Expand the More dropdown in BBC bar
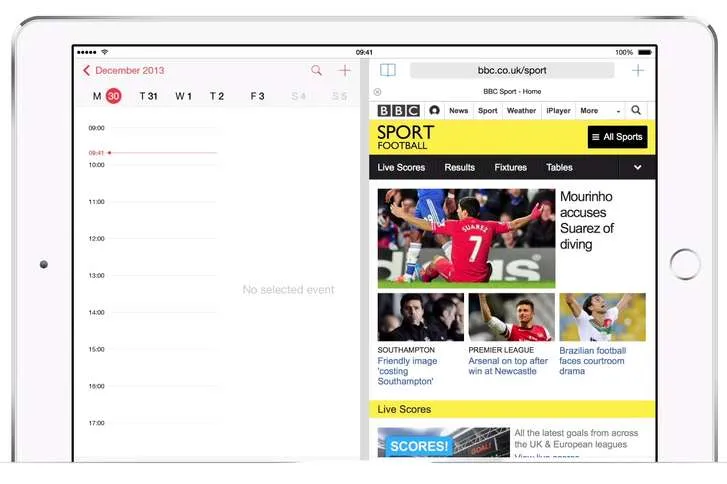Viewport: 727px width, 484px height. [x=600, y=110]
